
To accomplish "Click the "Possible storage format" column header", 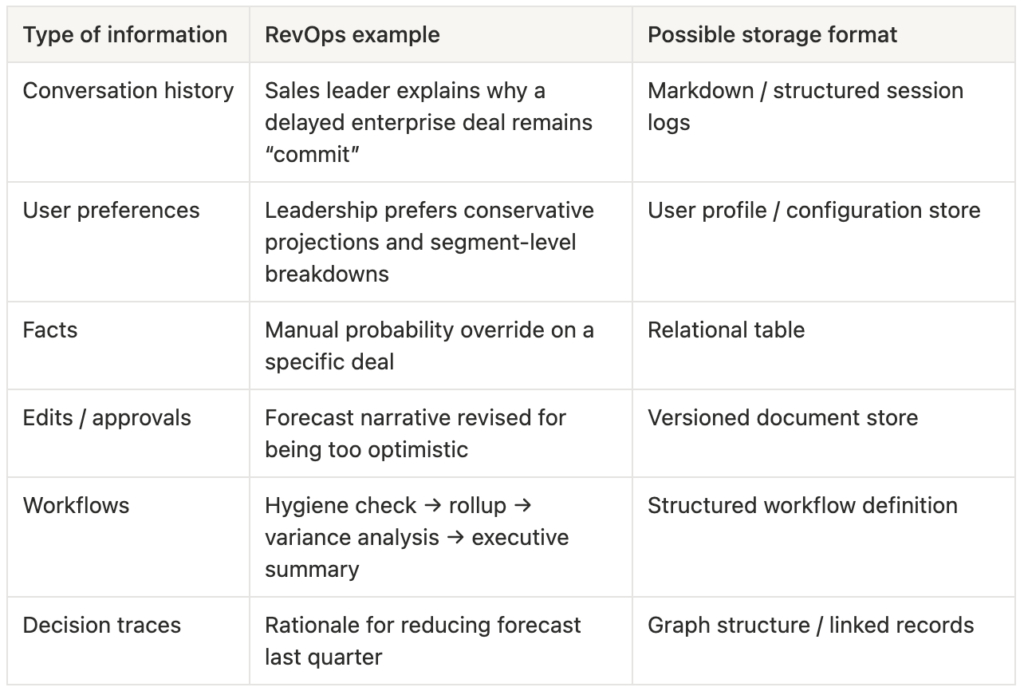I will pos(772,35).
